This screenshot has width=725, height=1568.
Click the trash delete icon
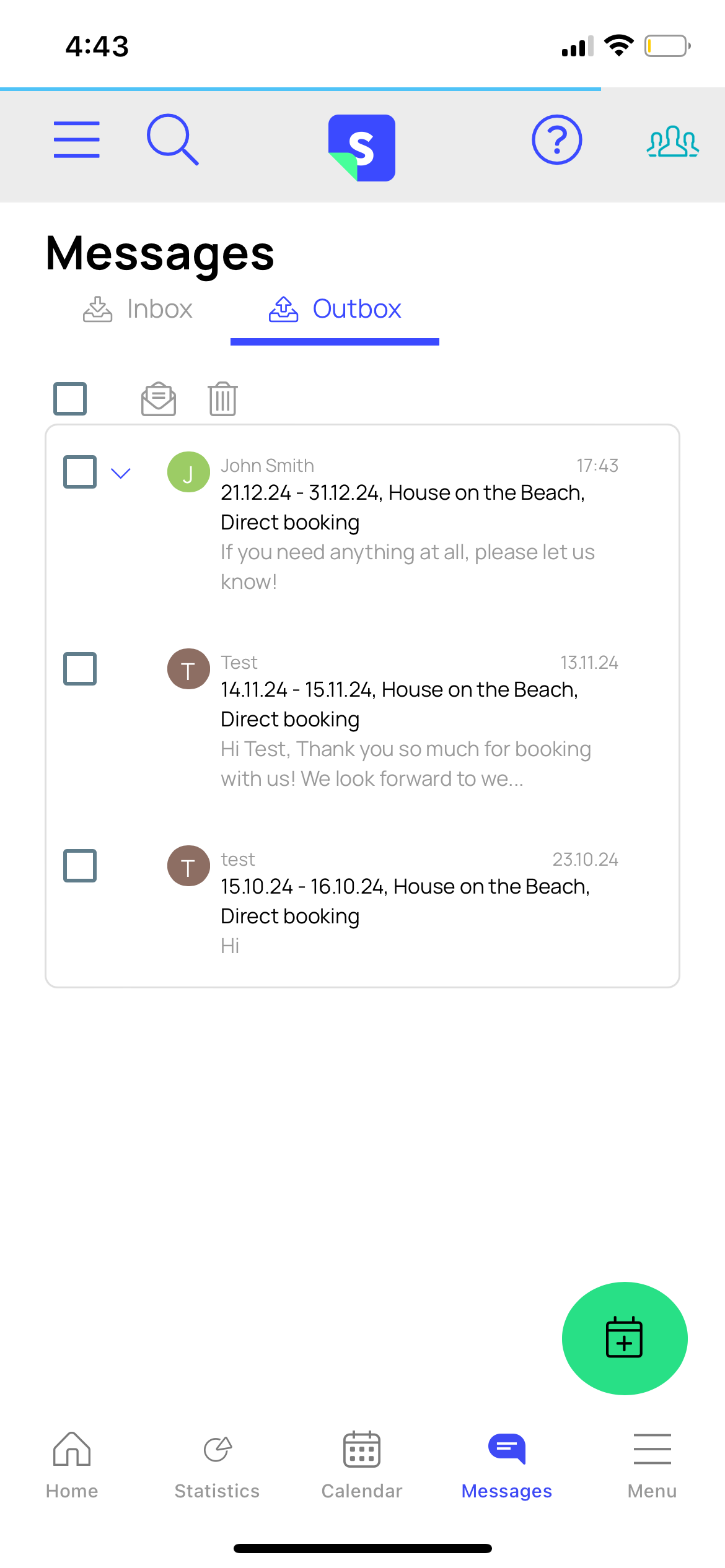coord(222,399)
